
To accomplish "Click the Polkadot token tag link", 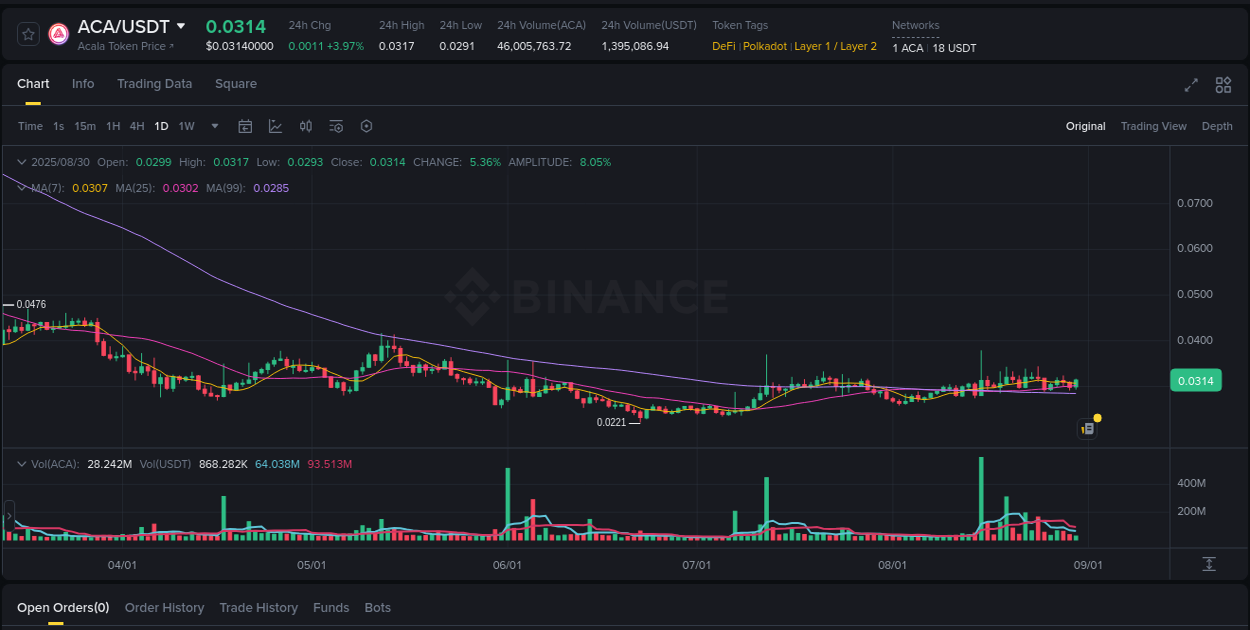I will click(765, 46).
